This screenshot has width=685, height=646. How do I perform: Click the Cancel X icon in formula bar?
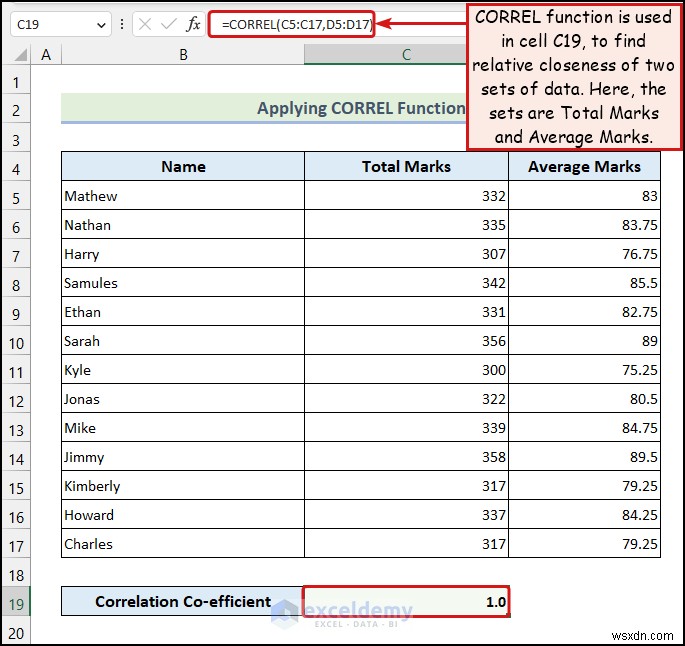[x=145, y=24]
